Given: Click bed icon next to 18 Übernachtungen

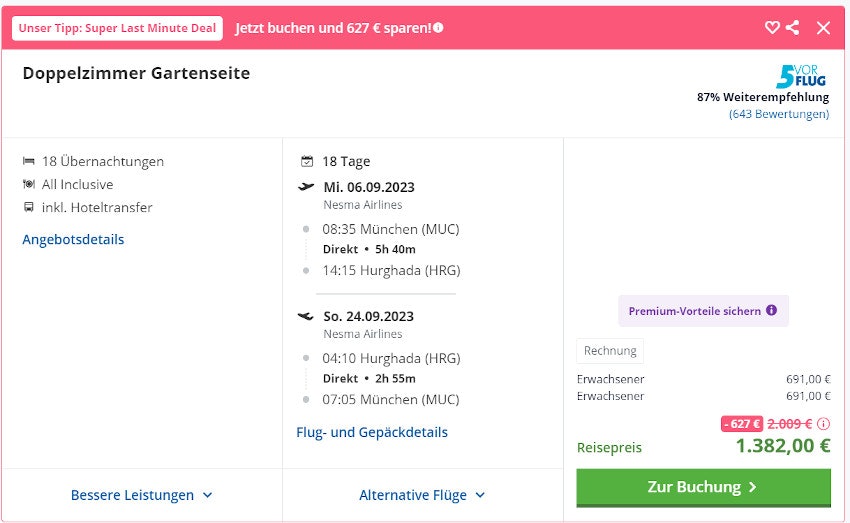Looking at the screenshot, I should point(28,161).
